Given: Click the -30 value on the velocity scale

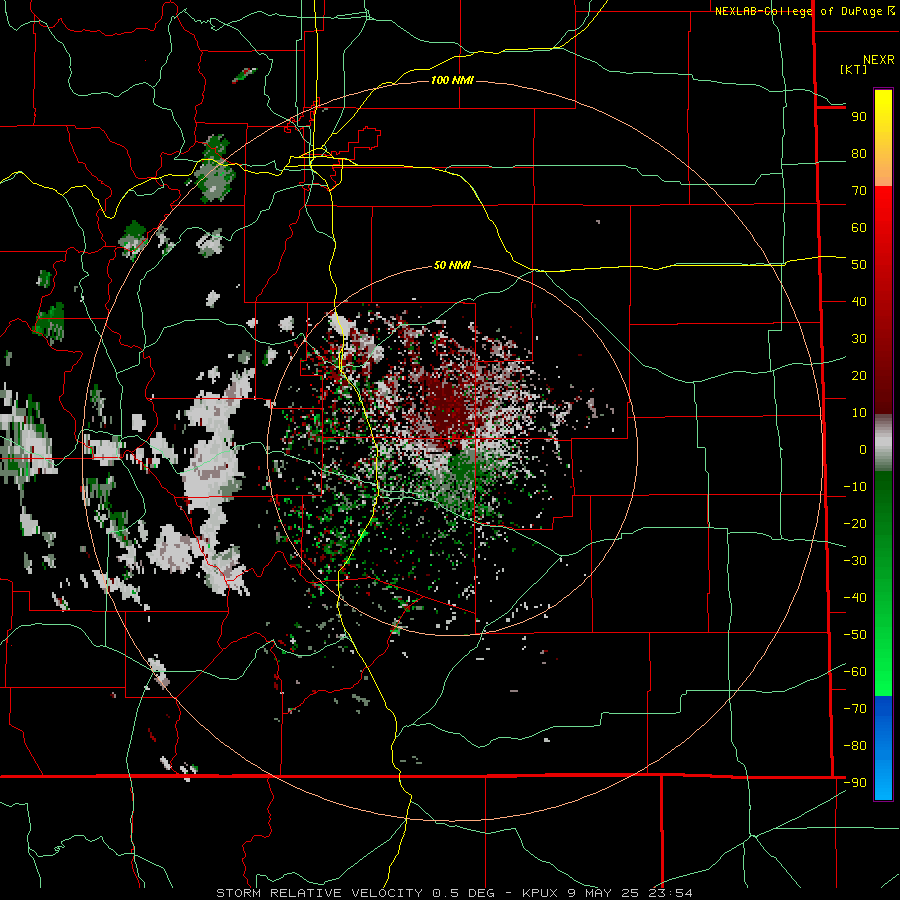Looking at the screenshot, I should (855, 561).
